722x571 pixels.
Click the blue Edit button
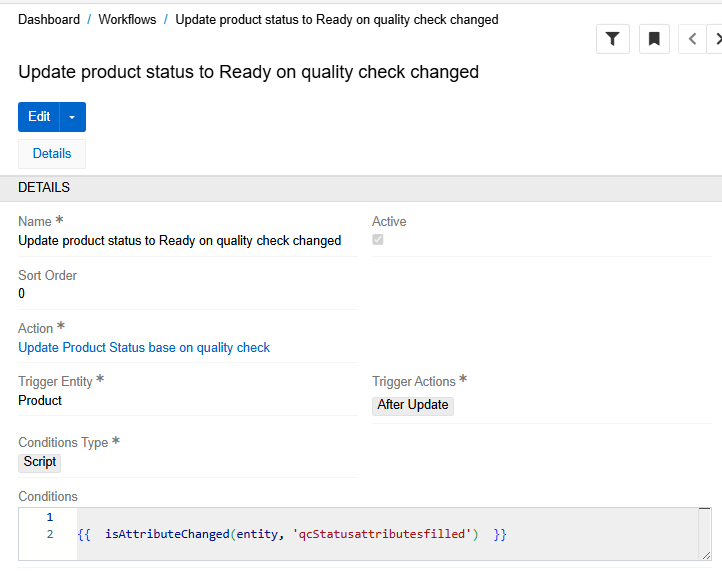click(x=39, y=117)
